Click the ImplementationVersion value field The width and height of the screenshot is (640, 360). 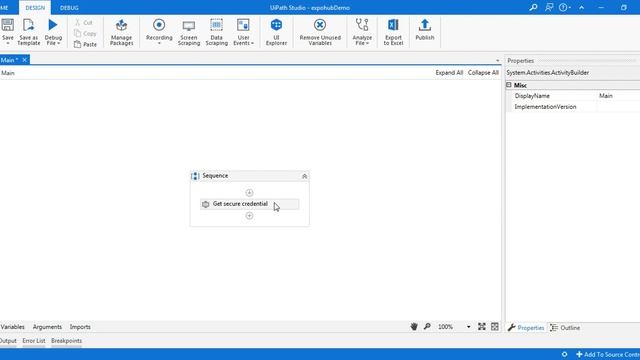coord(618,107)
